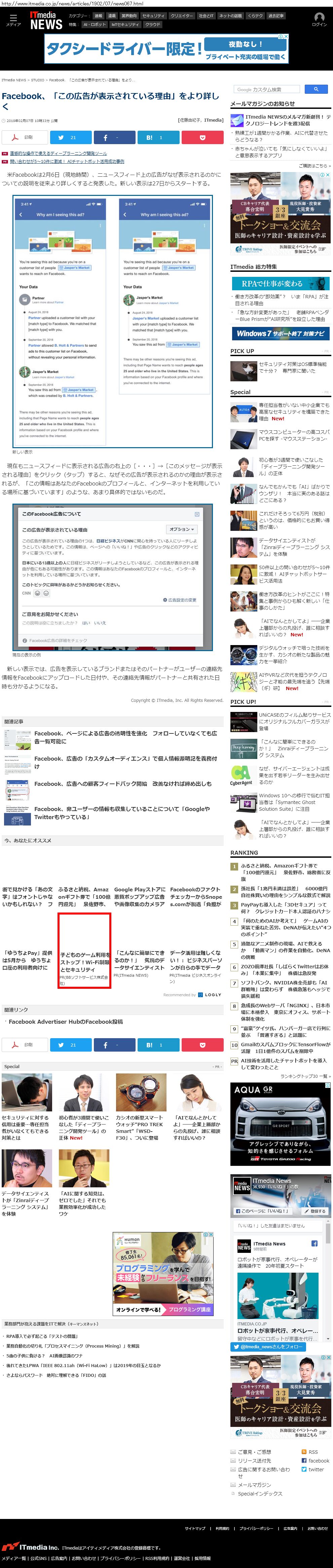The image size is (333, 1568).
Task: Open the プログラミング フリーランス advertisement banner
Action: tap(163, 1273)
